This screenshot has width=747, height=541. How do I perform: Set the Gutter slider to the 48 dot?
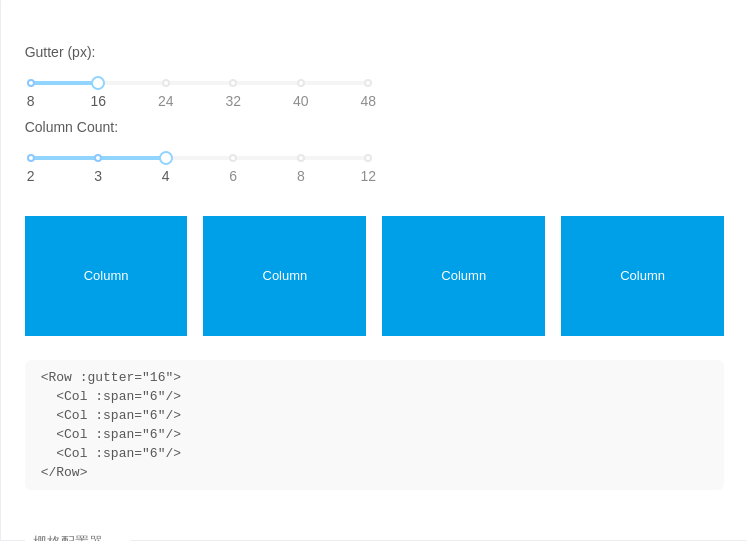point(368,83)
